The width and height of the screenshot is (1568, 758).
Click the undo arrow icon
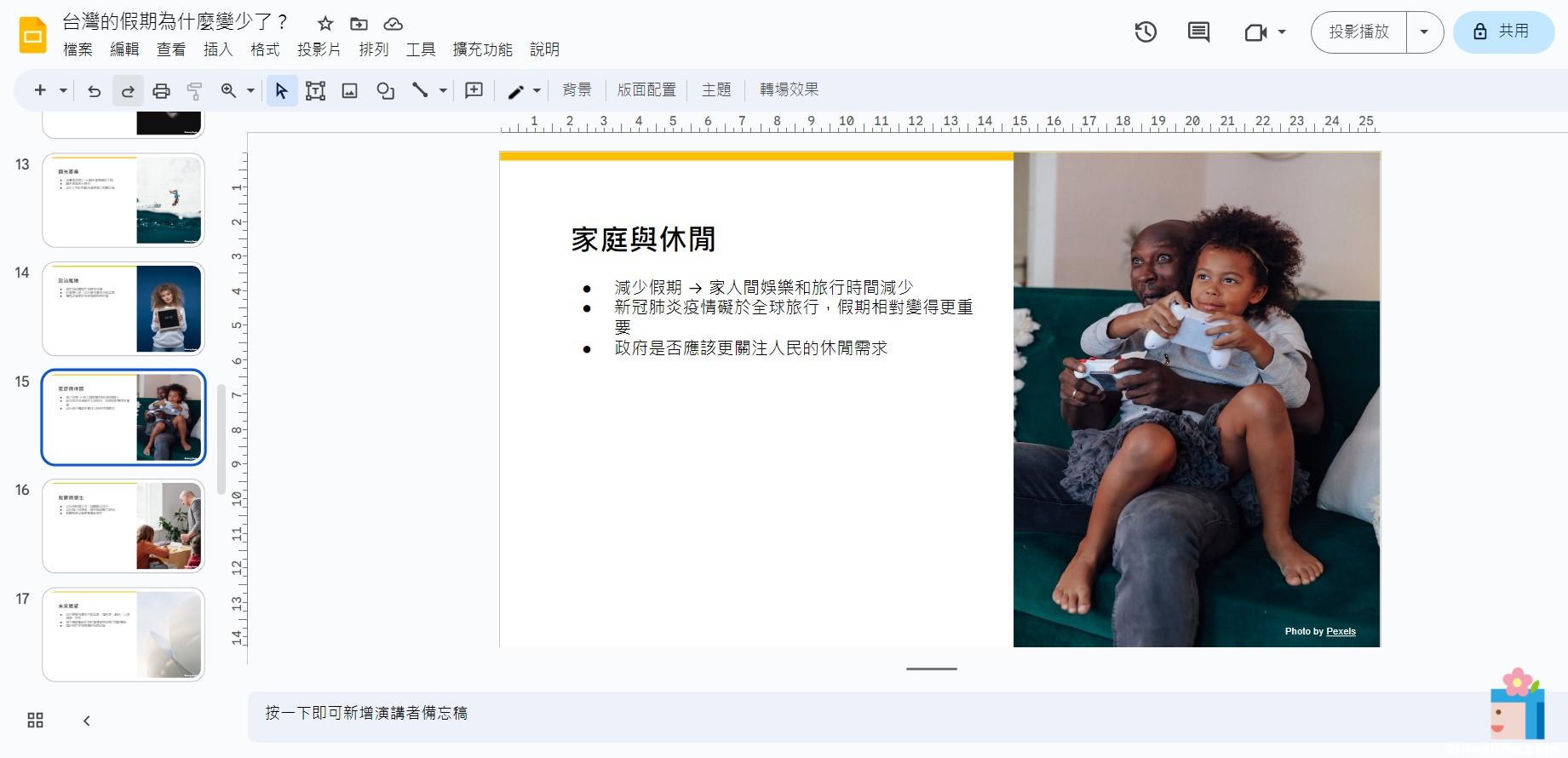click(94, 90)
